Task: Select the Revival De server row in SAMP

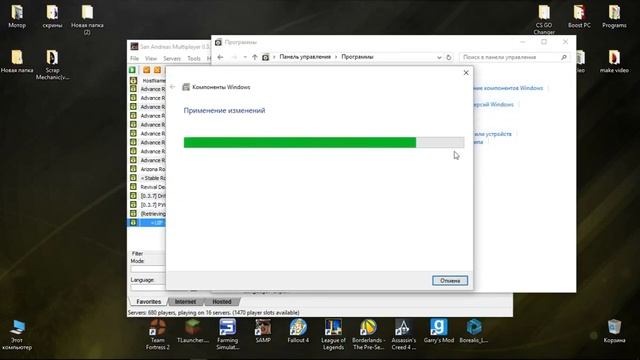Action: coord(147,187)
